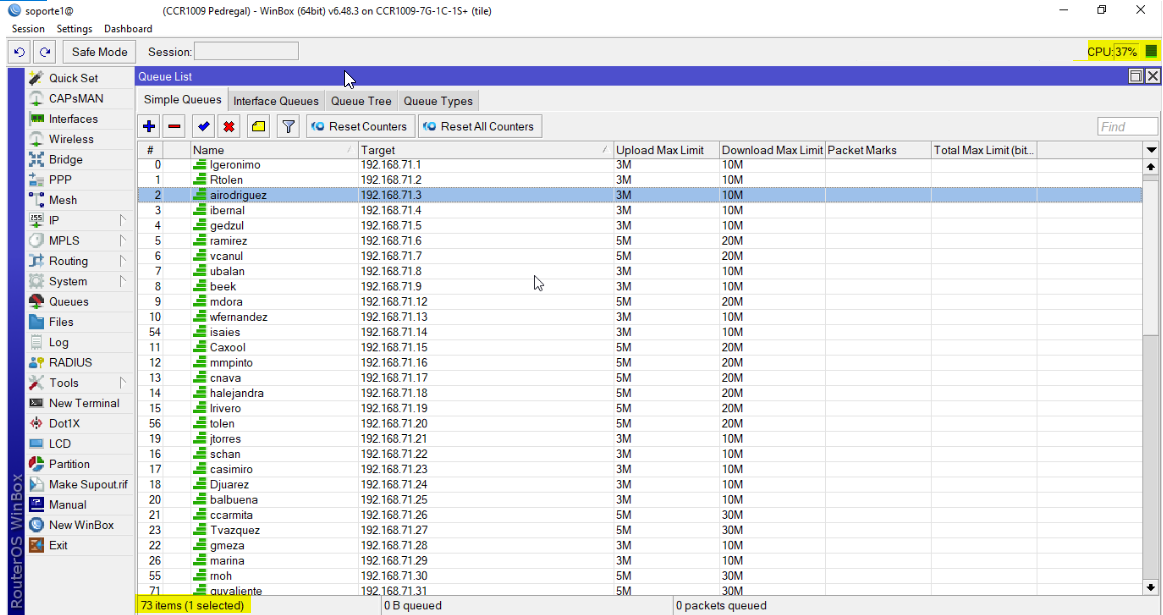Expand the IP submenu in sidebar
This screenshot has width=1163, height=615.
(80, 220)
